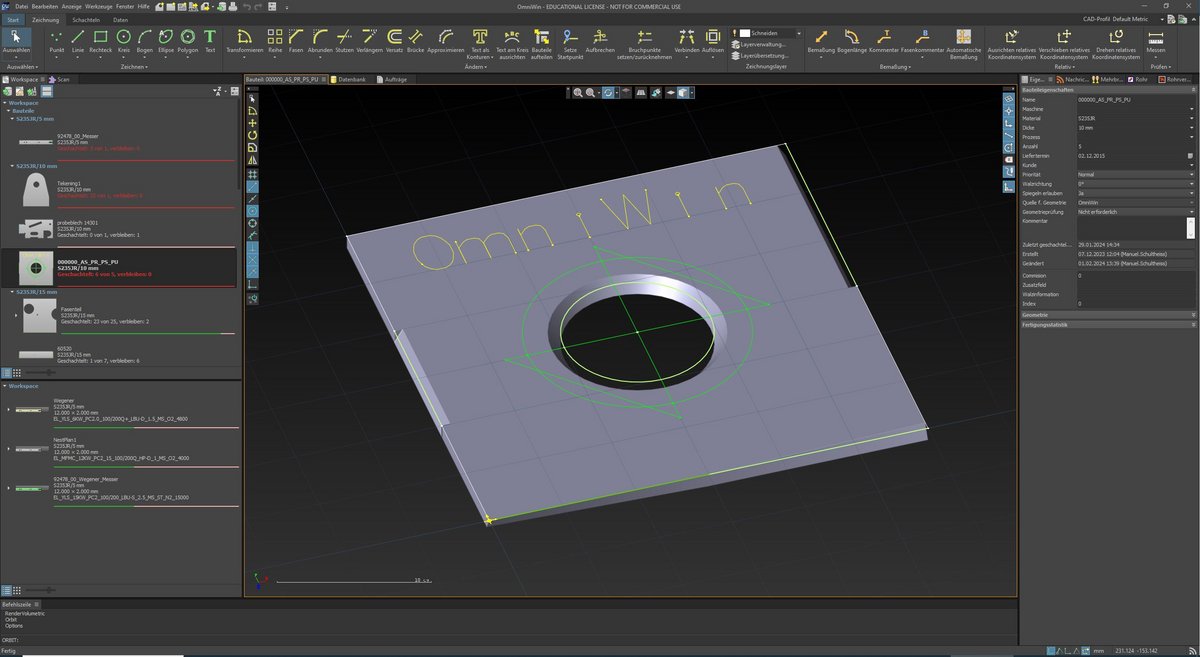The width and height of the screenshot is (1200, 657).
Task: Activate the Bogen arc tool
Action: (144, 41)
